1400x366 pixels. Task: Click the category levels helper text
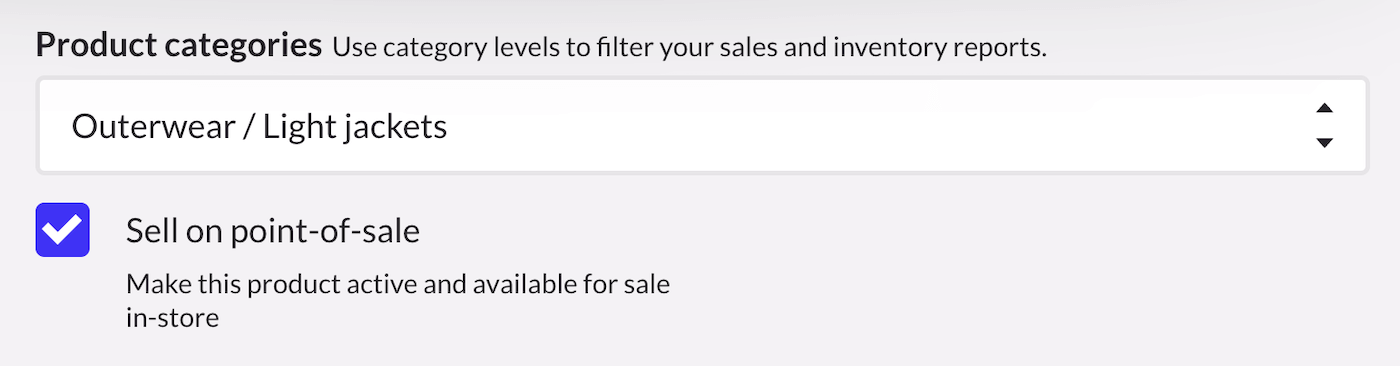tap(689, 48)
